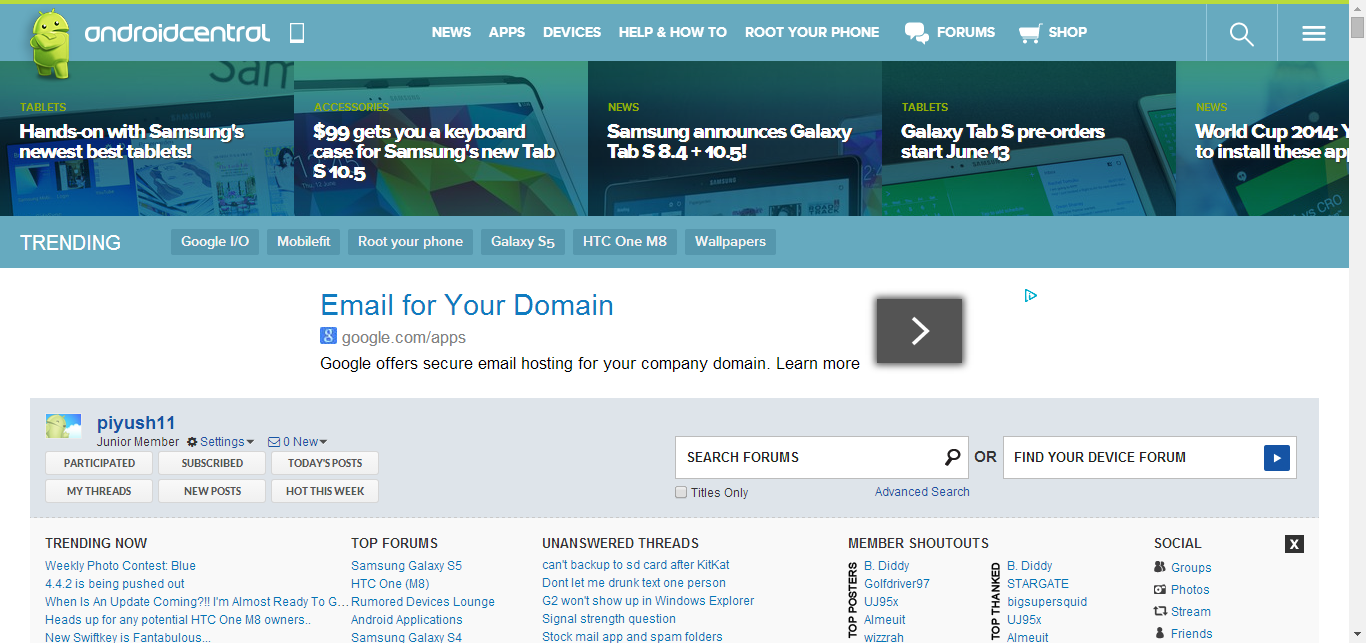Click the NEW POSTS button
Image resolution: width=1366 pixels, height=643 pixels.
212,491
